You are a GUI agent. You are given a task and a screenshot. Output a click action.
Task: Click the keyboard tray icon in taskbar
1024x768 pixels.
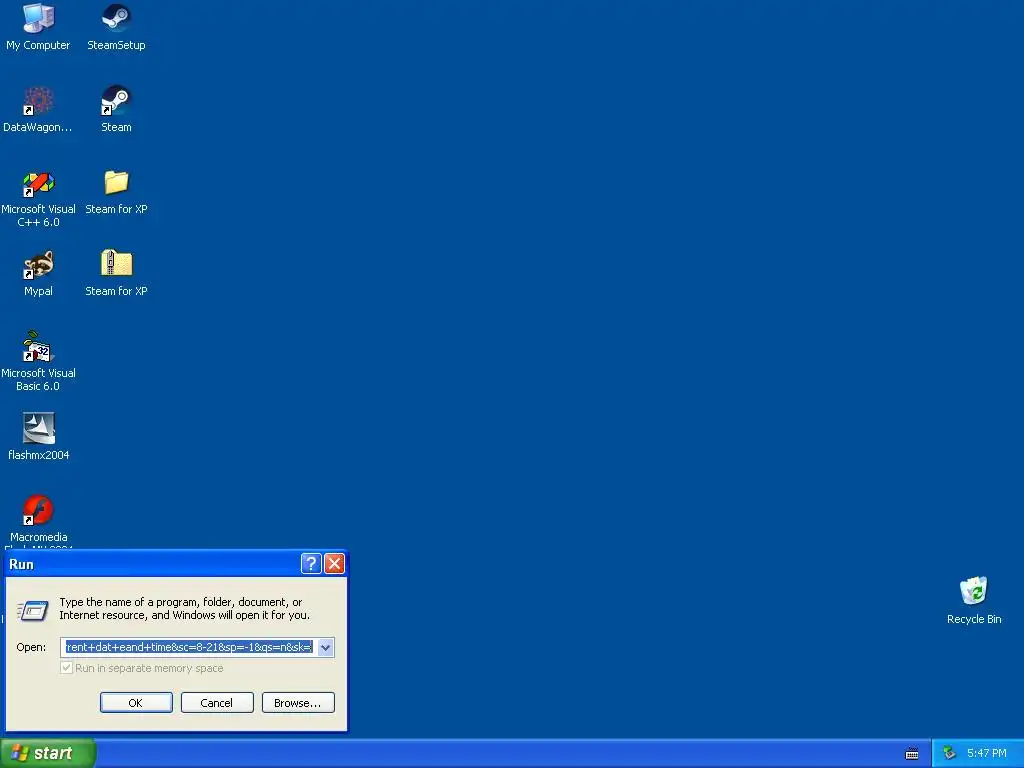click(912, 754)
